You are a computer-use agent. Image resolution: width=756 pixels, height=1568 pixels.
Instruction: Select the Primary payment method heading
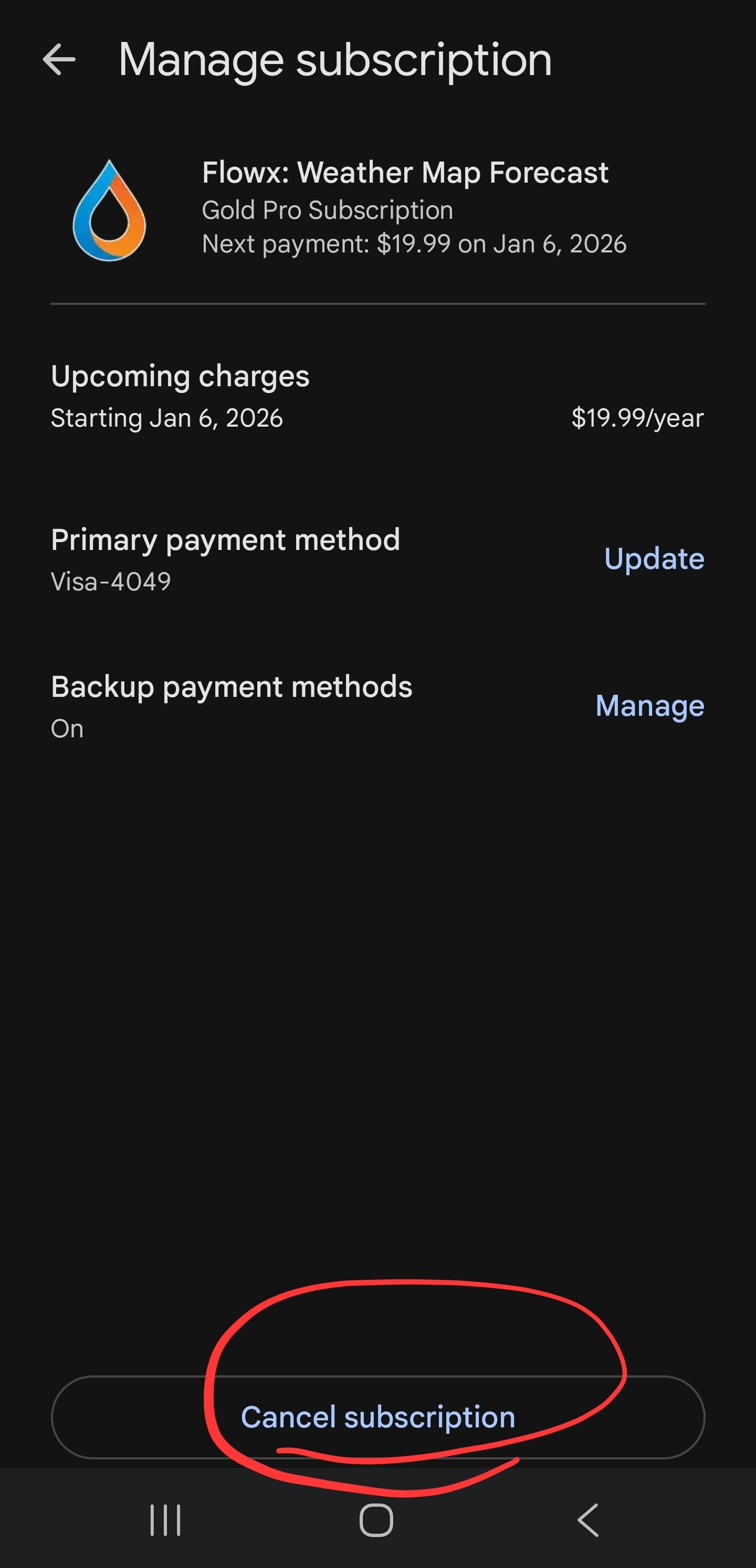point(225,540)
